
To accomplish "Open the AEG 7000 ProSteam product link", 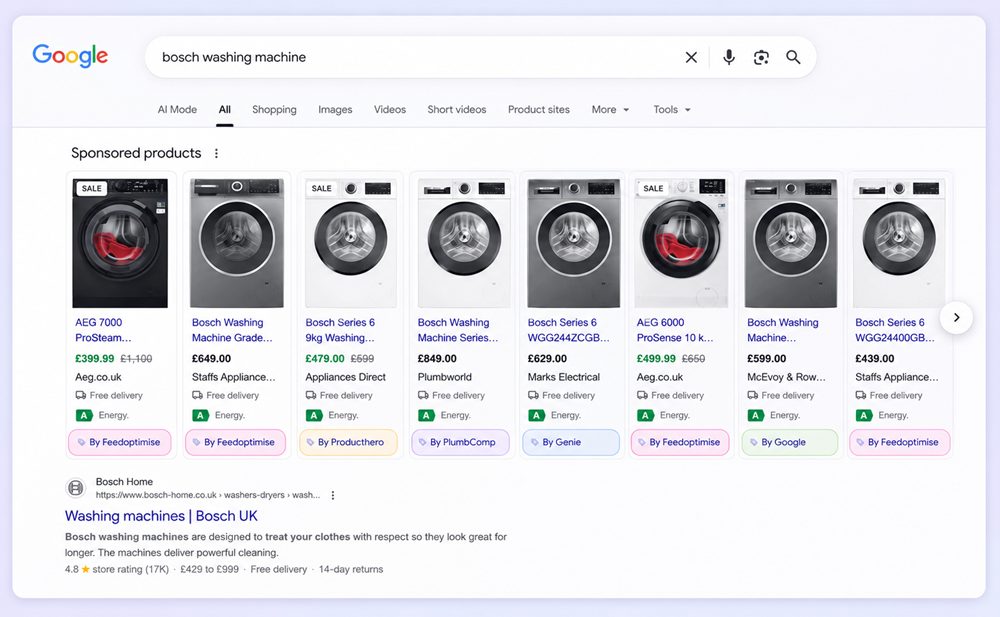I will tap(103, 330).
